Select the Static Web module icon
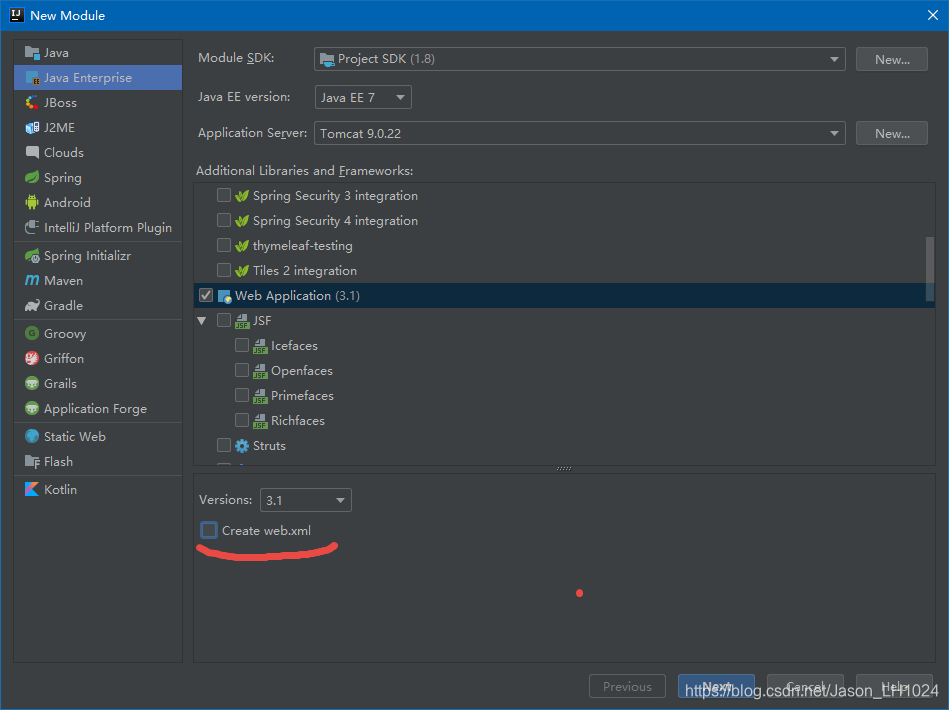949x710 pixels. pyautogui.click(x=31, y=436)
